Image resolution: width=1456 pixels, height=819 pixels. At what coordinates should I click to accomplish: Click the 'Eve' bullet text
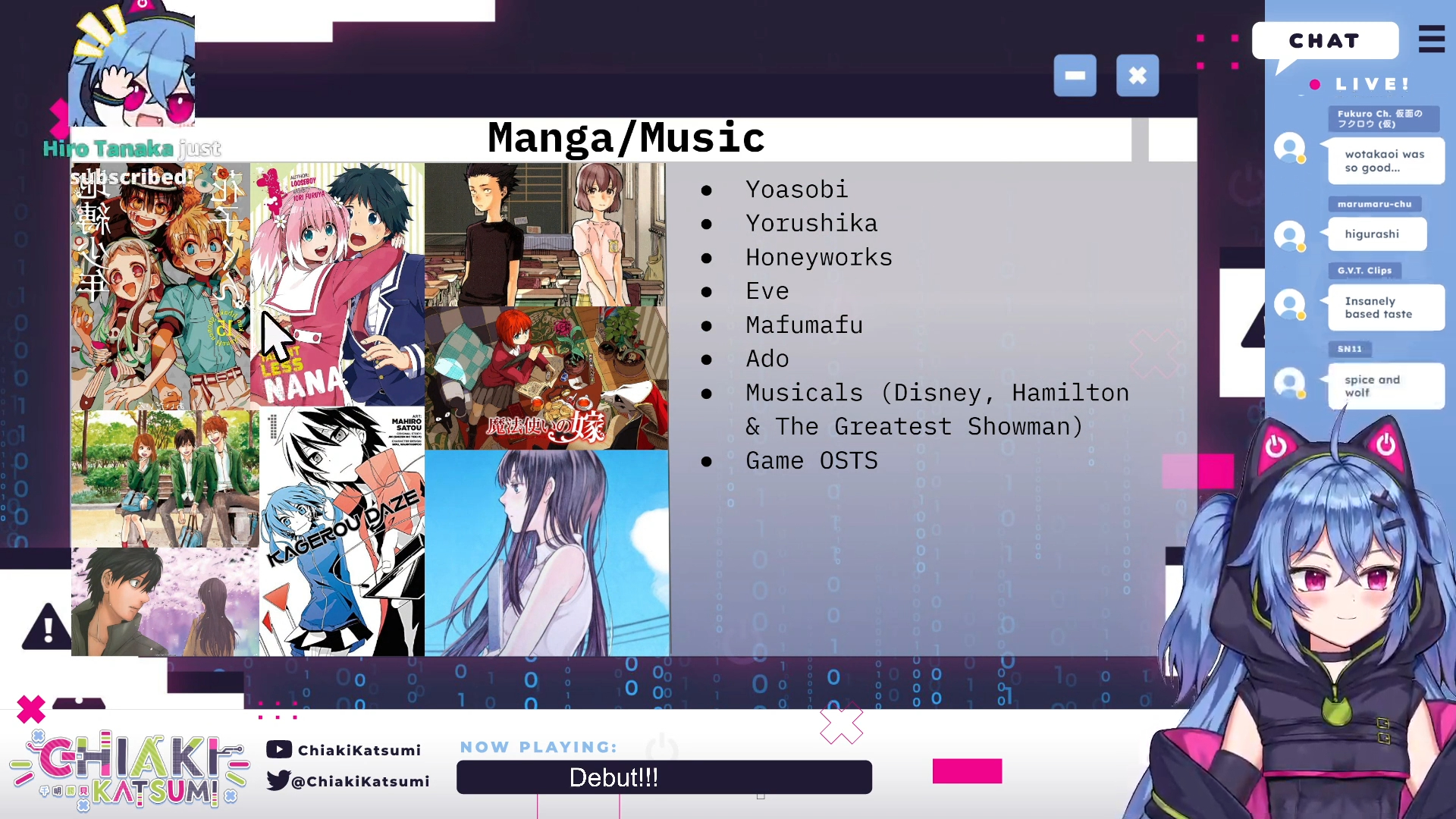click(767, 290)
